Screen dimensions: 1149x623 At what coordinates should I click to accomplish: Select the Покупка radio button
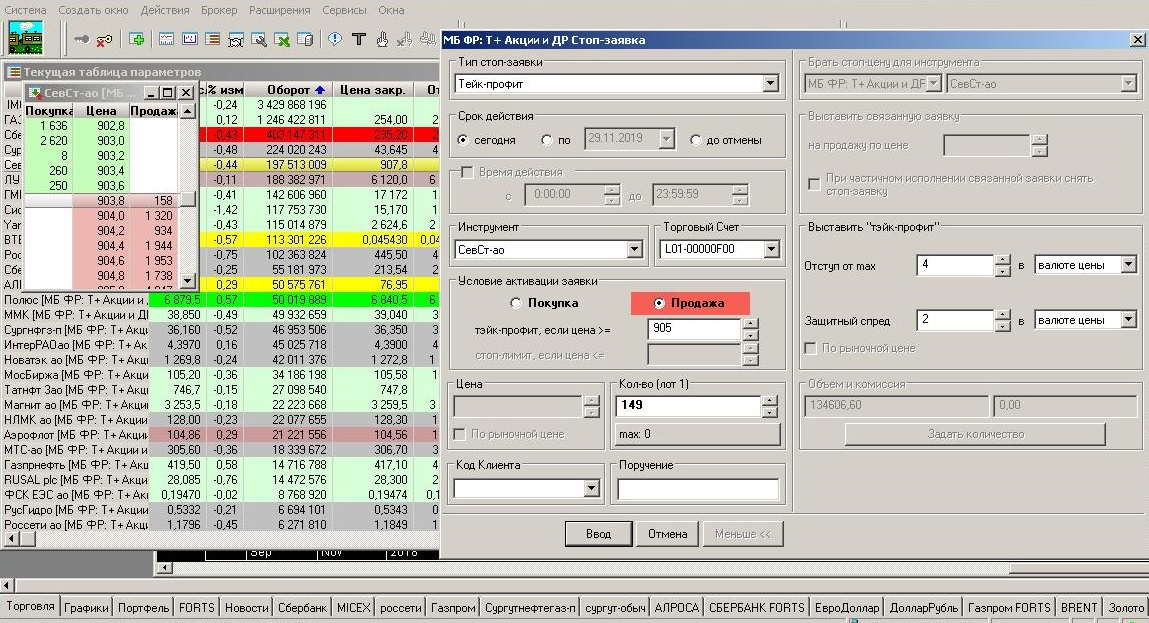516,303
